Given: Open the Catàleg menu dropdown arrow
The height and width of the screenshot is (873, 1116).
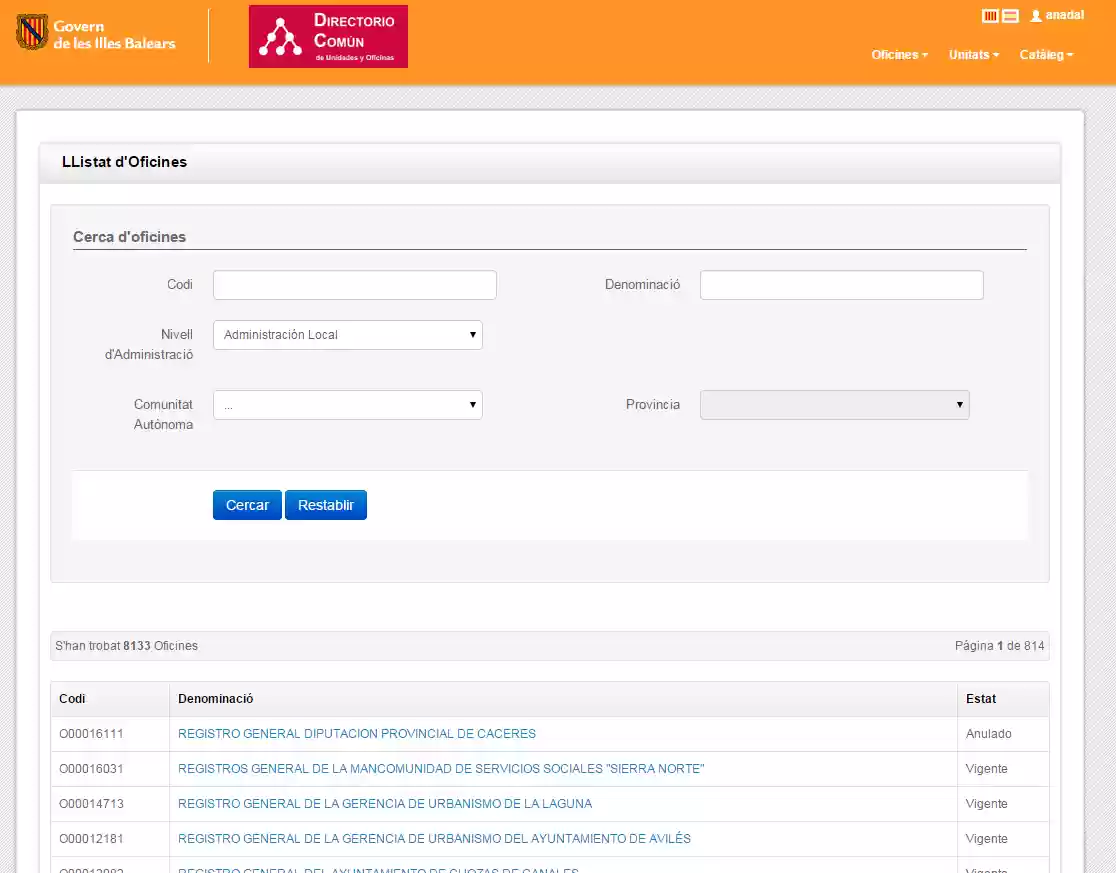Looking at the screenshot, I should click(1070, 55).
